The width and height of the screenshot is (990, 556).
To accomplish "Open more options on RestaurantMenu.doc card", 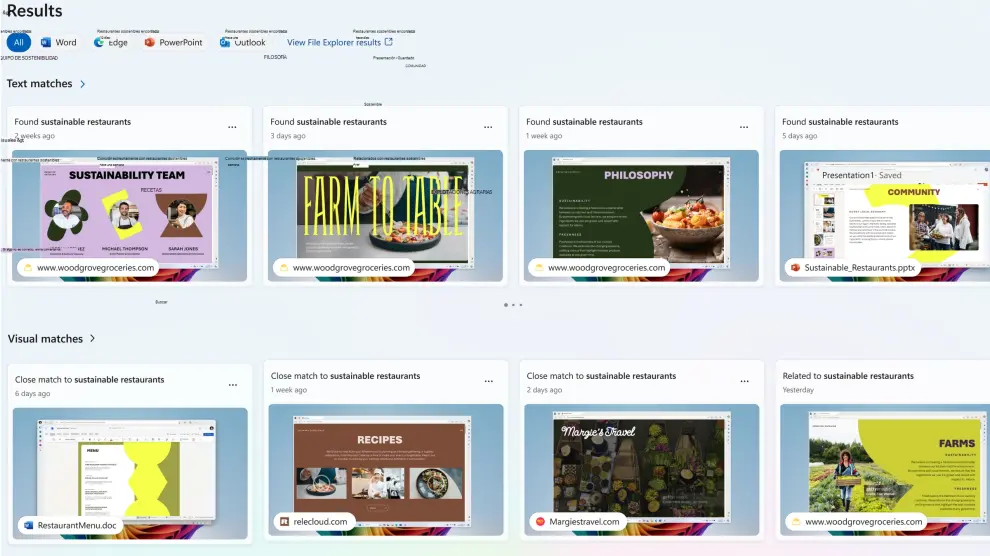I will click(x=232, y=384).
